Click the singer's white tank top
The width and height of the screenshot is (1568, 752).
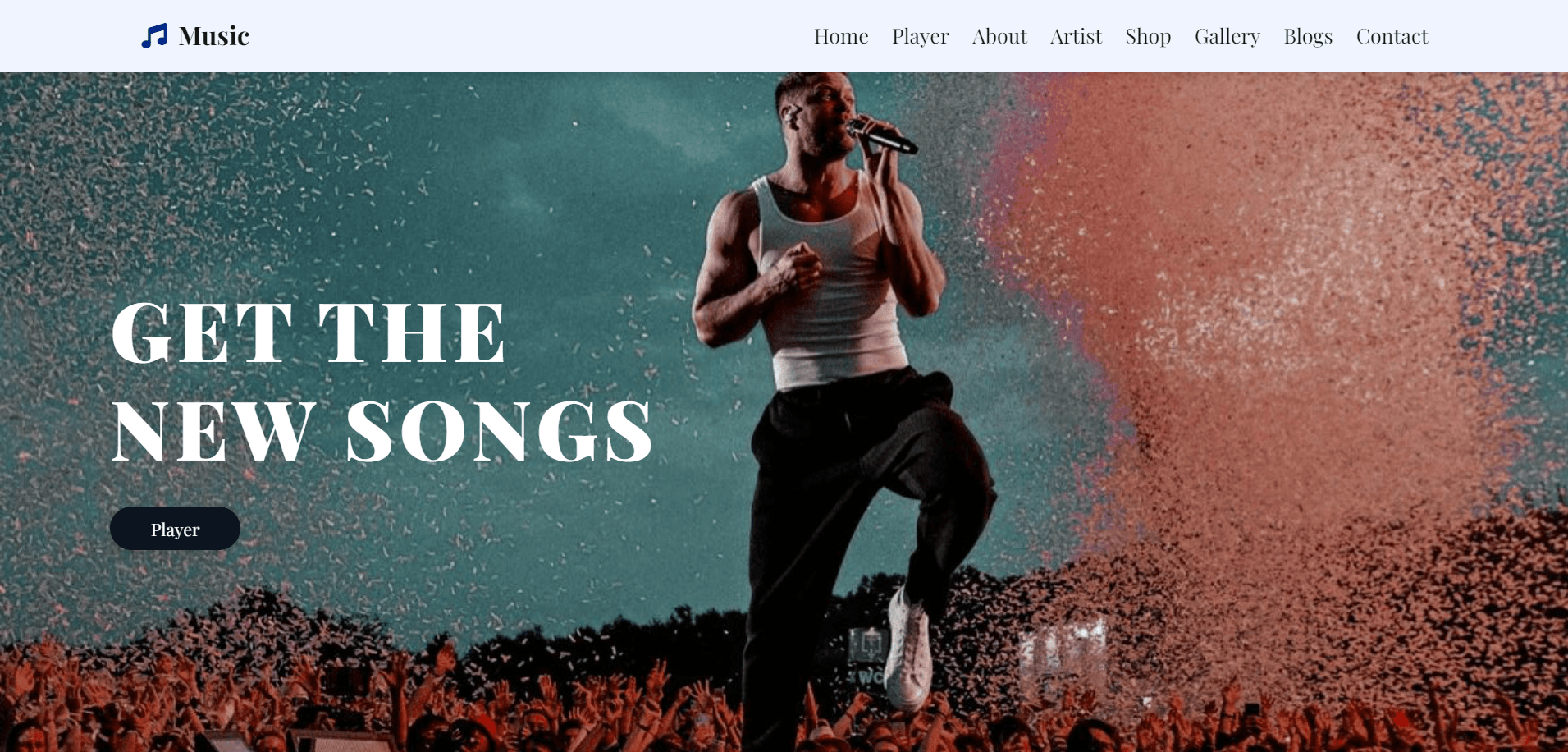[829, 283]
